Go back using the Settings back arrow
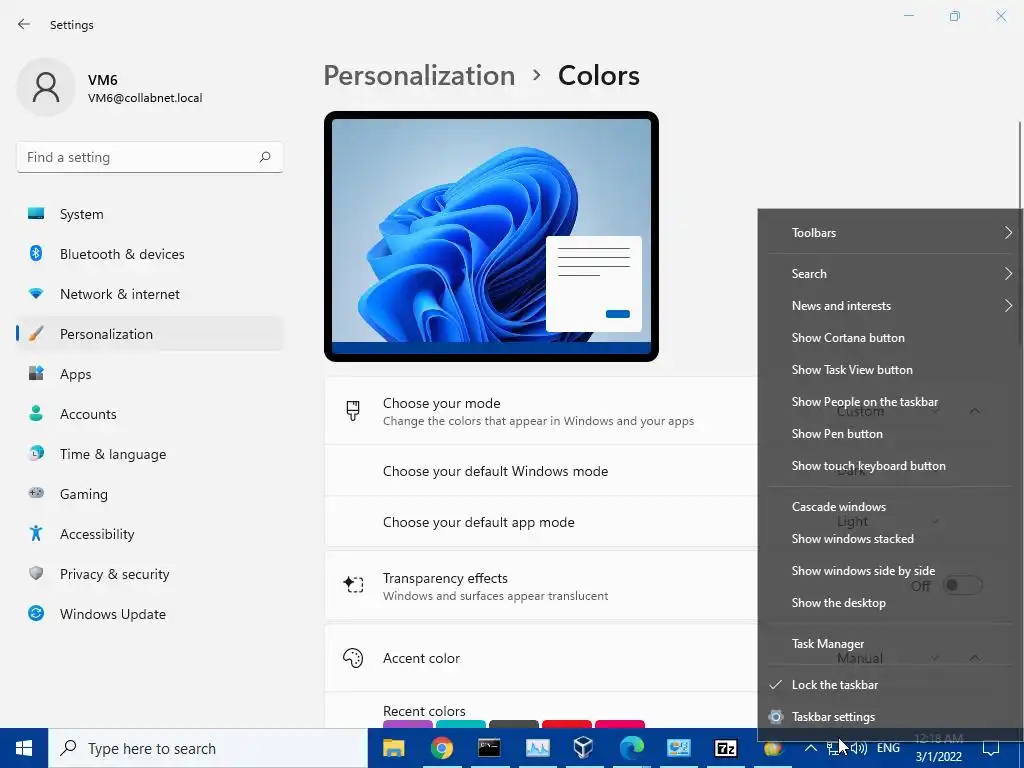Viewport: 1024px width, 768px height. [24, 24]
